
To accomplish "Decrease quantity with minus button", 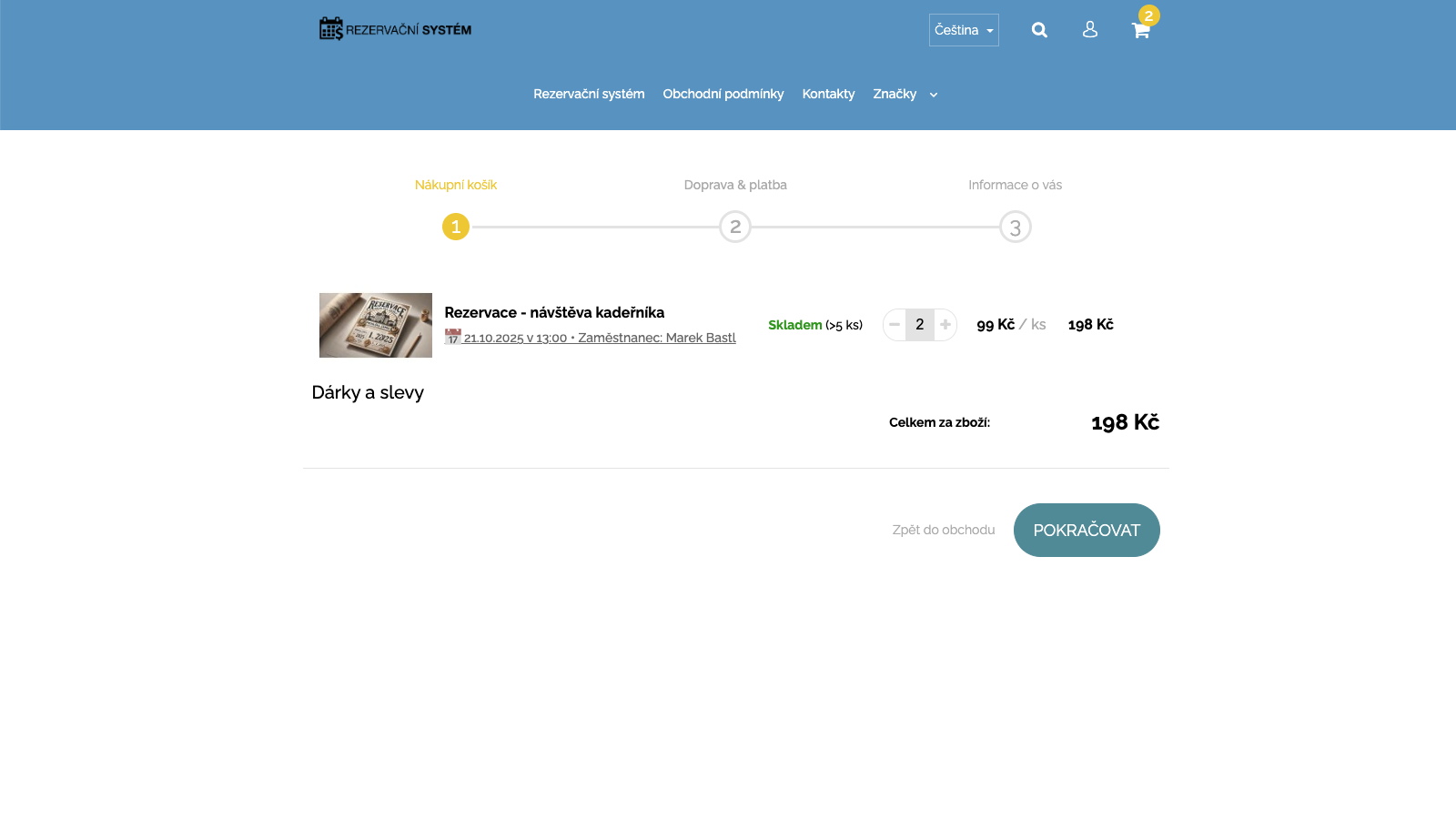I will [x=895, y=325].
